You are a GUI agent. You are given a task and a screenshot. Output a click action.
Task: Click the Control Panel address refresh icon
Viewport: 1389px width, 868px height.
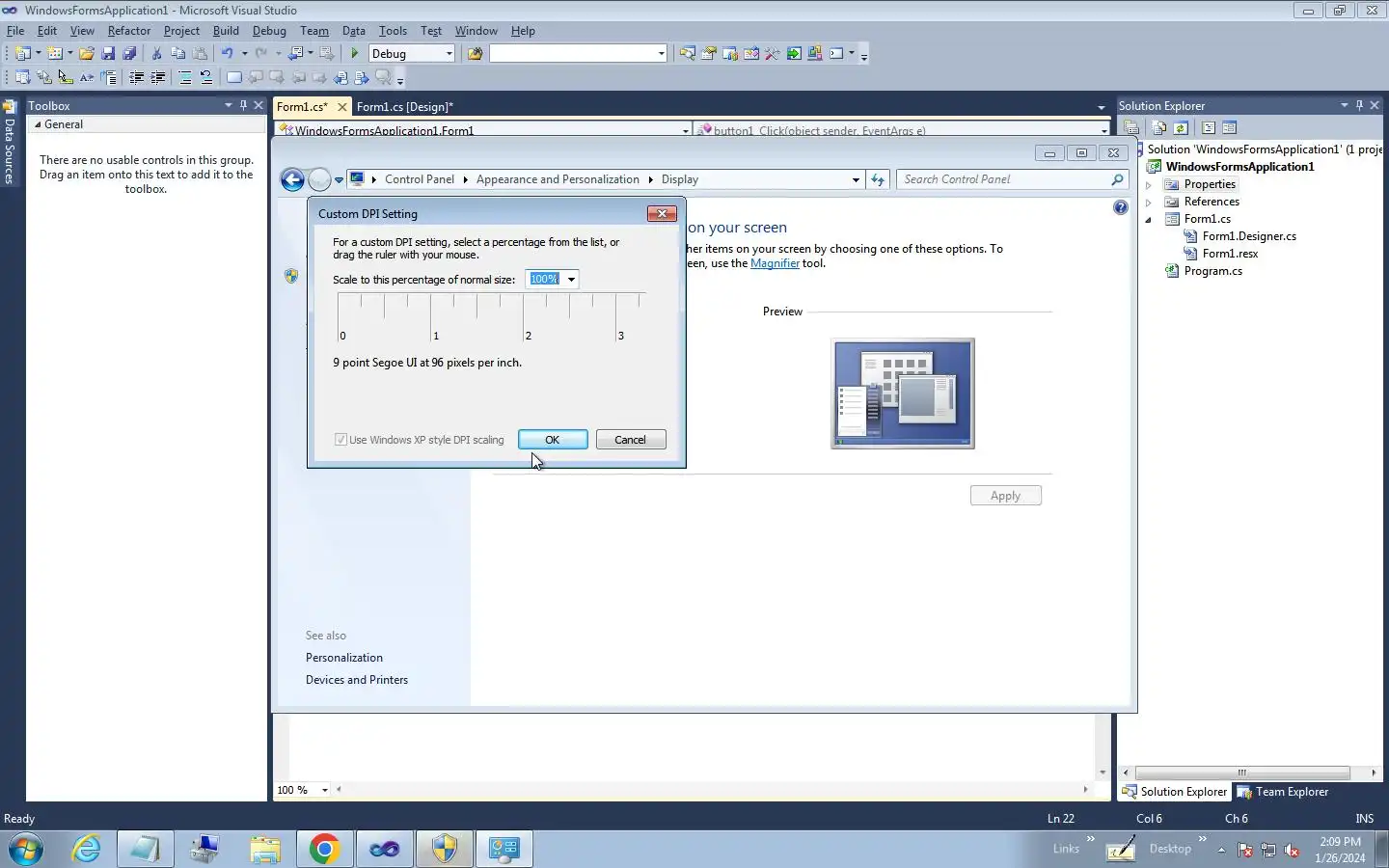[x=878, y=179]
